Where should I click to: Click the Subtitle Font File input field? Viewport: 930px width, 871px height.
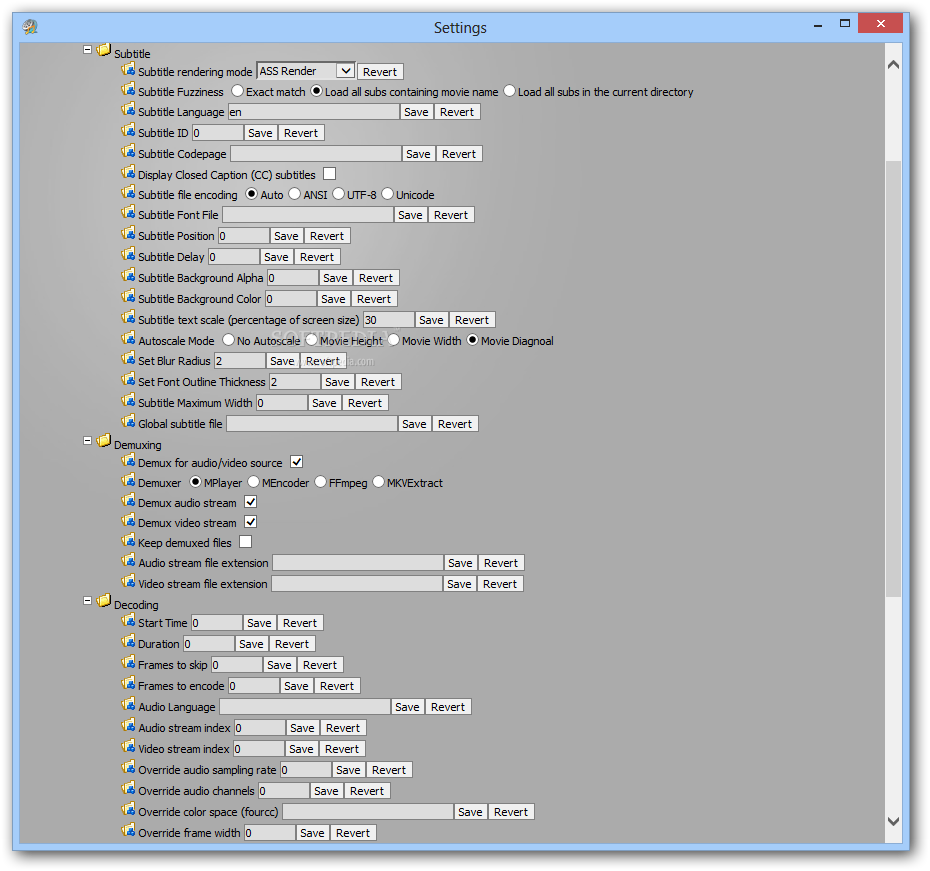pos(308,215)
